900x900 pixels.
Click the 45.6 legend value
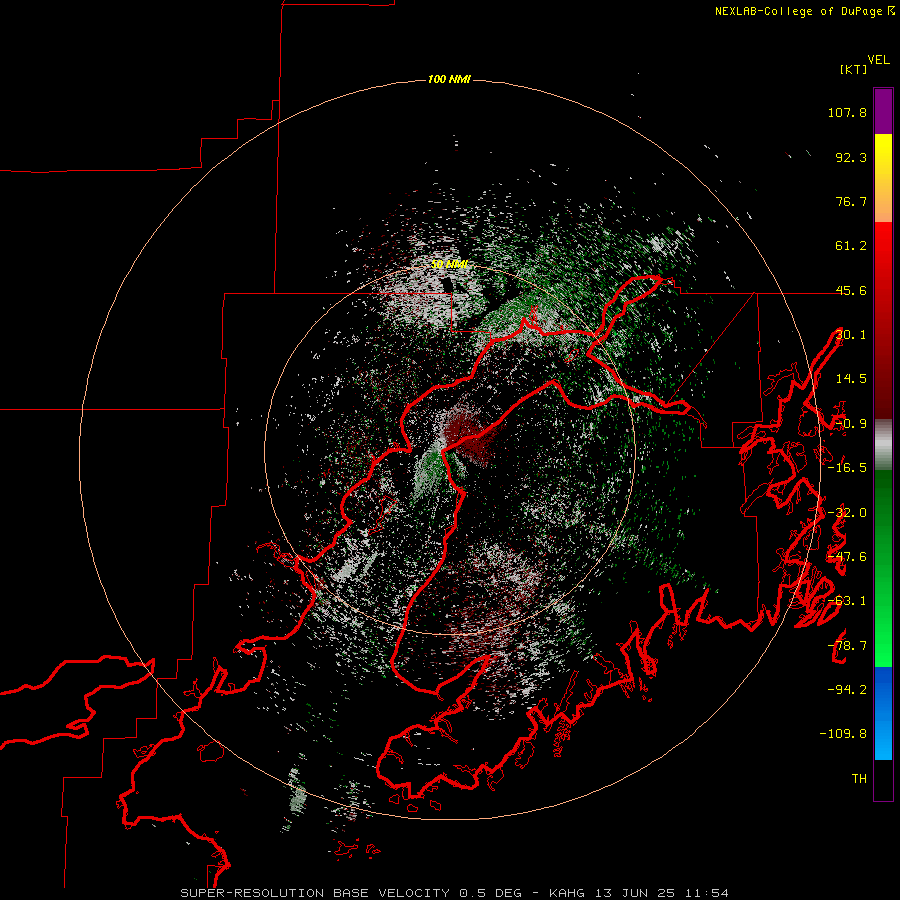click(x=851, y=290)
